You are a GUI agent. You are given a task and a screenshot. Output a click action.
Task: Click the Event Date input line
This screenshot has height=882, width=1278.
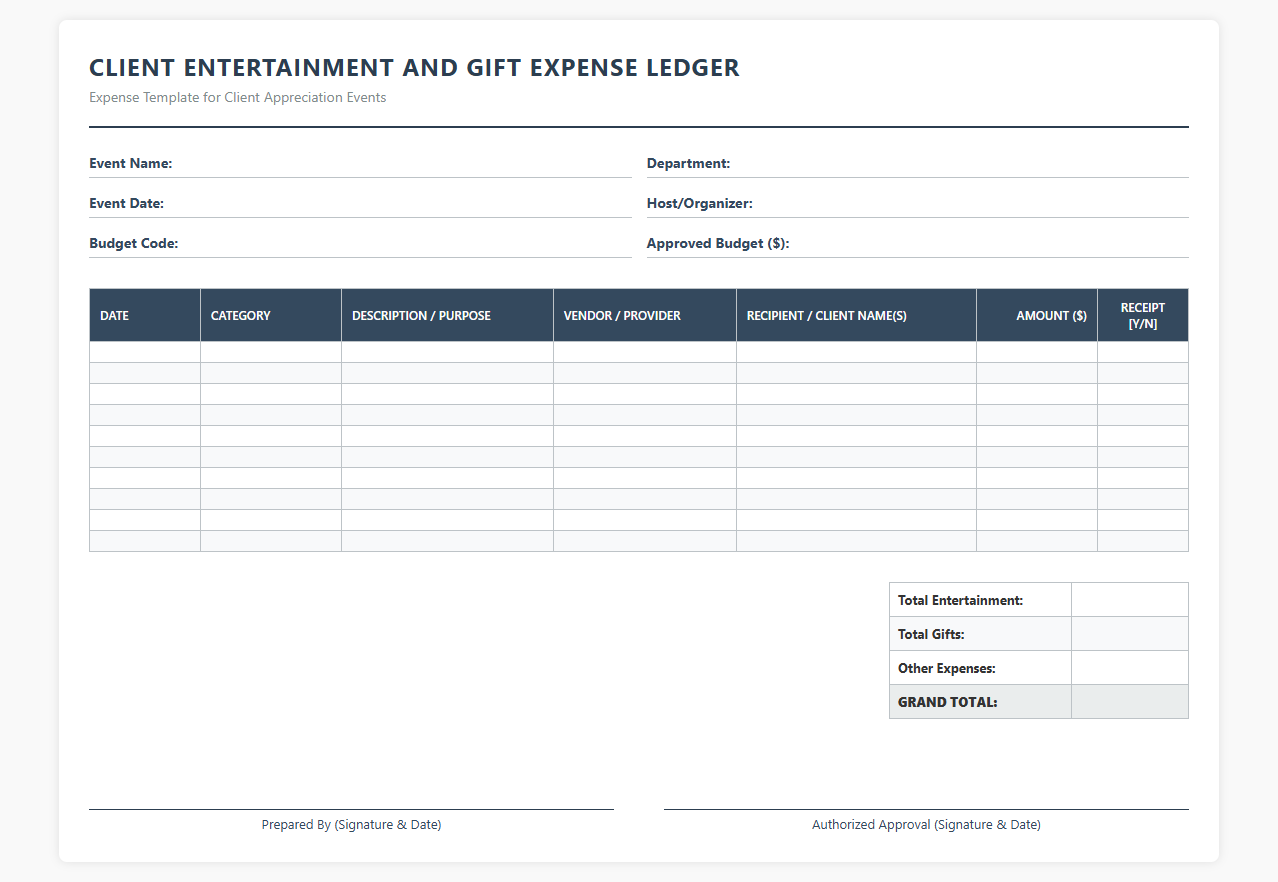[398, 203]
